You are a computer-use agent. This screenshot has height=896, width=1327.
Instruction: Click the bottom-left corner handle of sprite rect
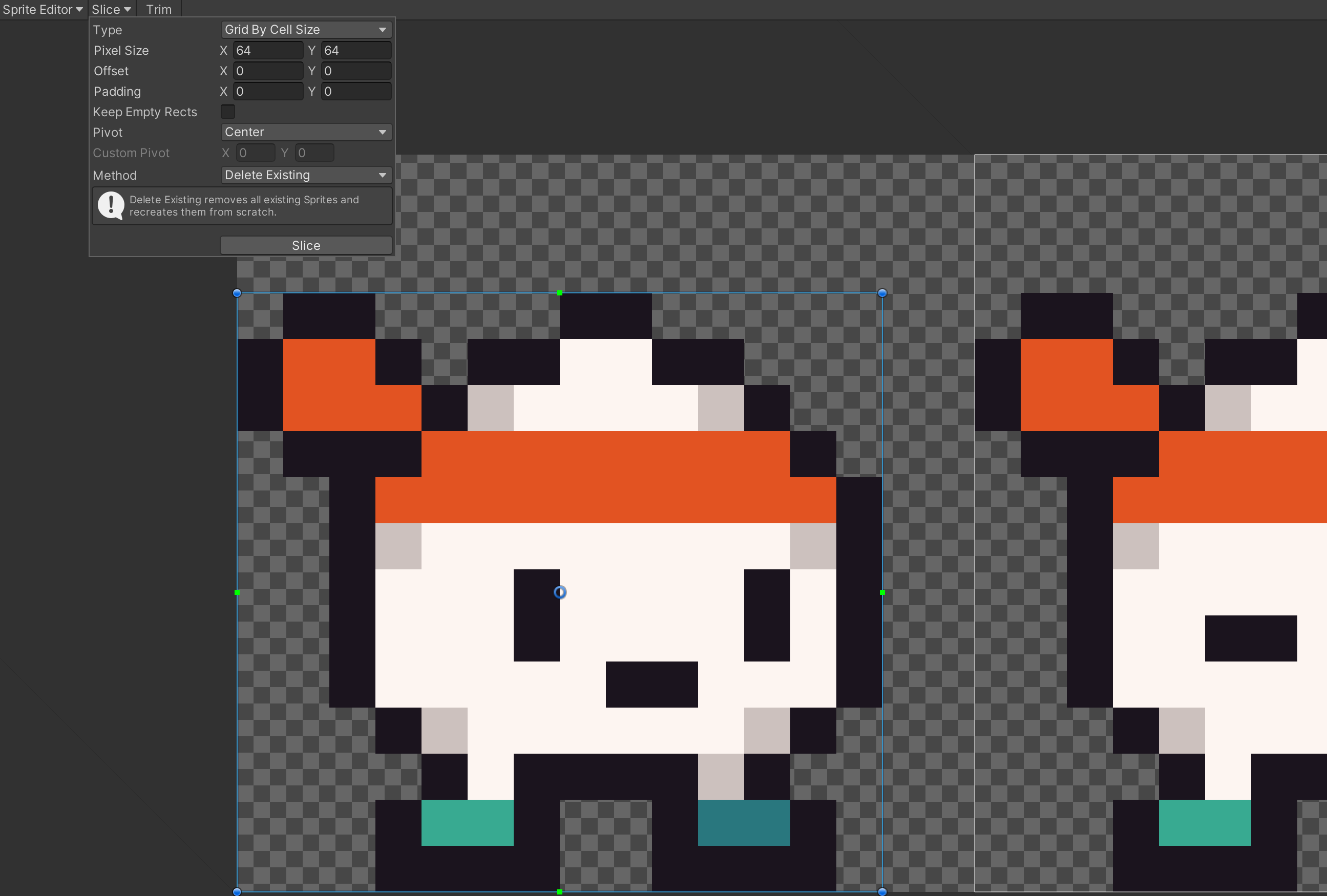click(x=238, y=891)
